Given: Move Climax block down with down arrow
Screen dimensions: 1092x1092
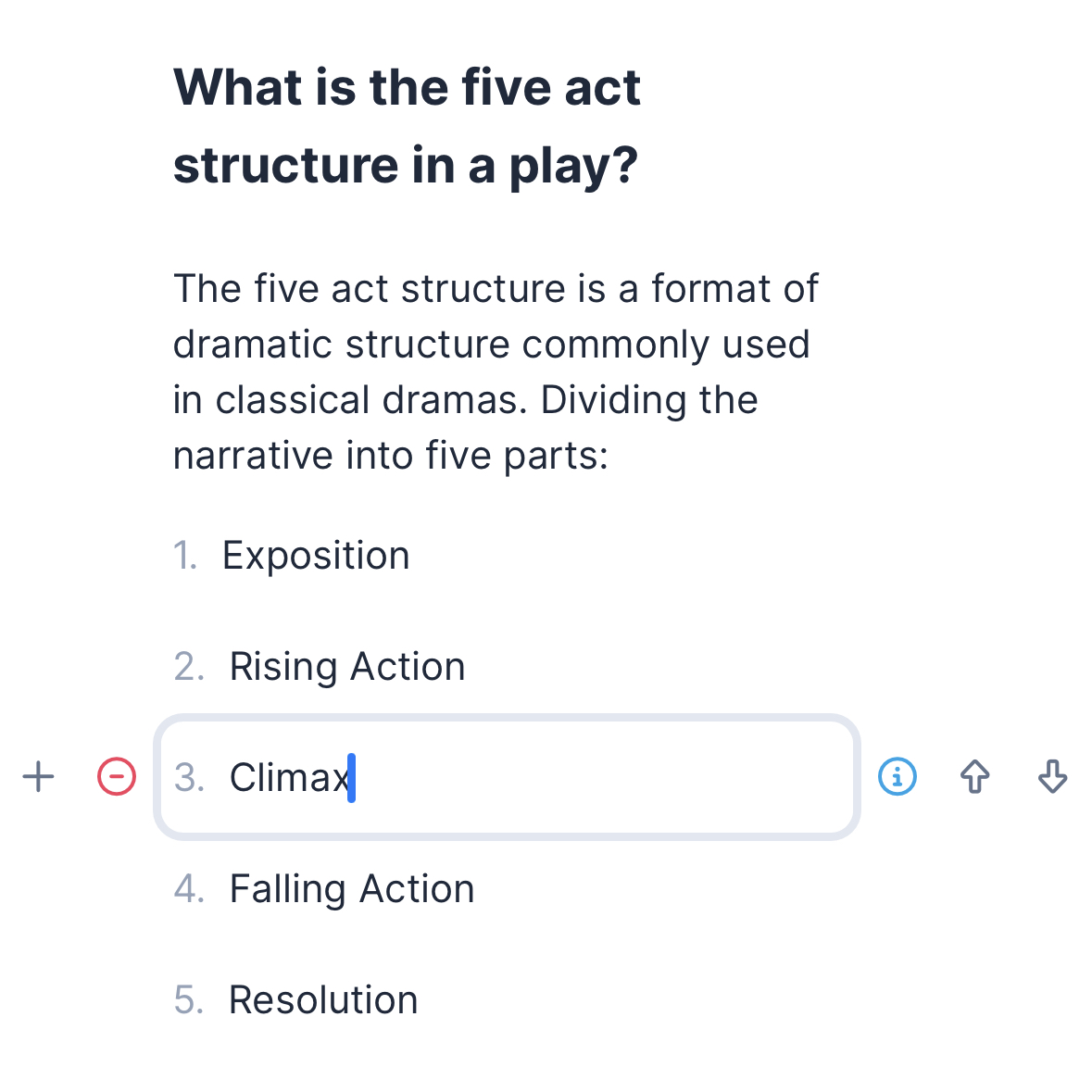Looking at the screenshot, I should (1052, 776).
